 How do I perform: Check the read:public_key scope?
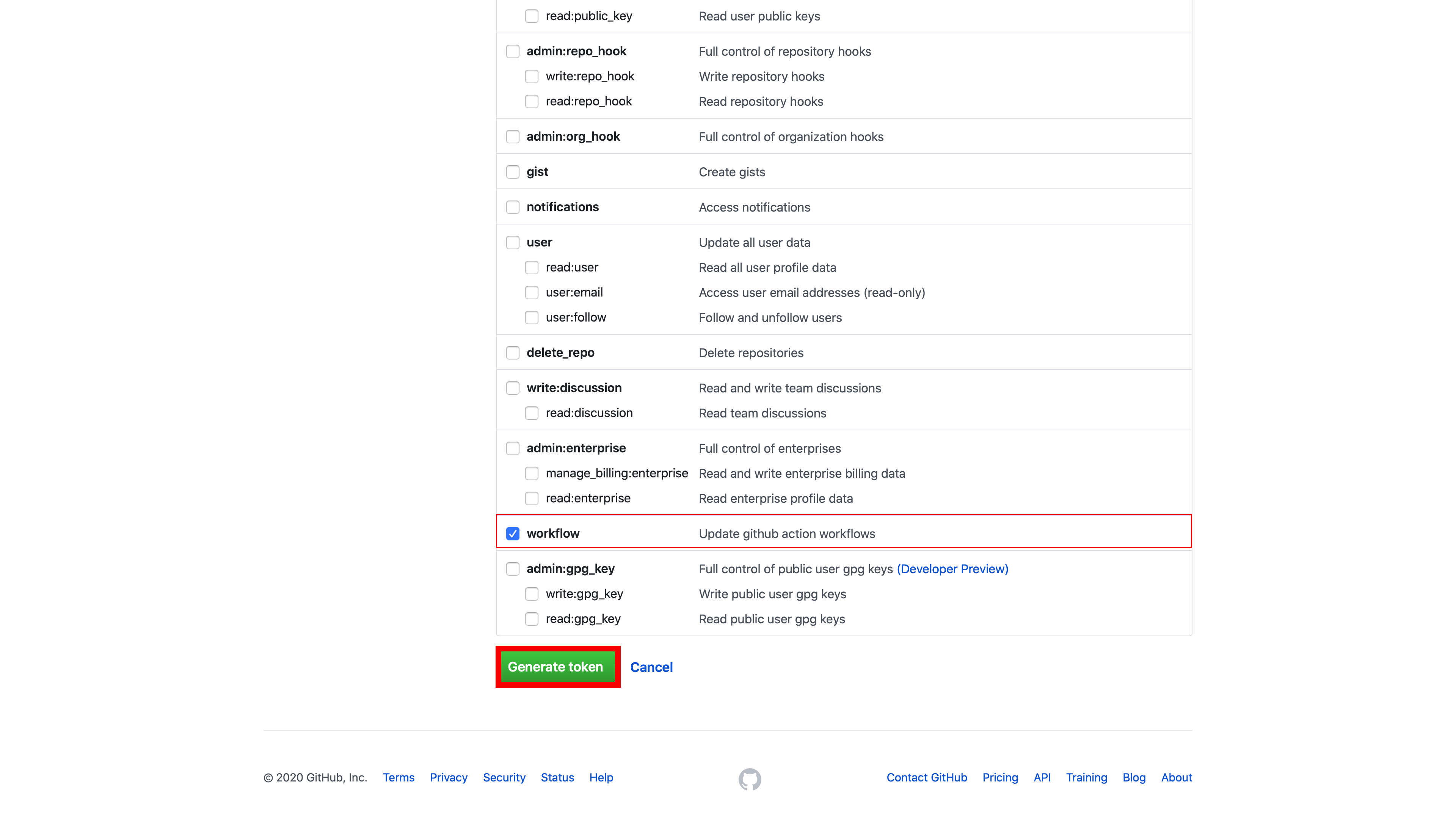coord(531,16)
